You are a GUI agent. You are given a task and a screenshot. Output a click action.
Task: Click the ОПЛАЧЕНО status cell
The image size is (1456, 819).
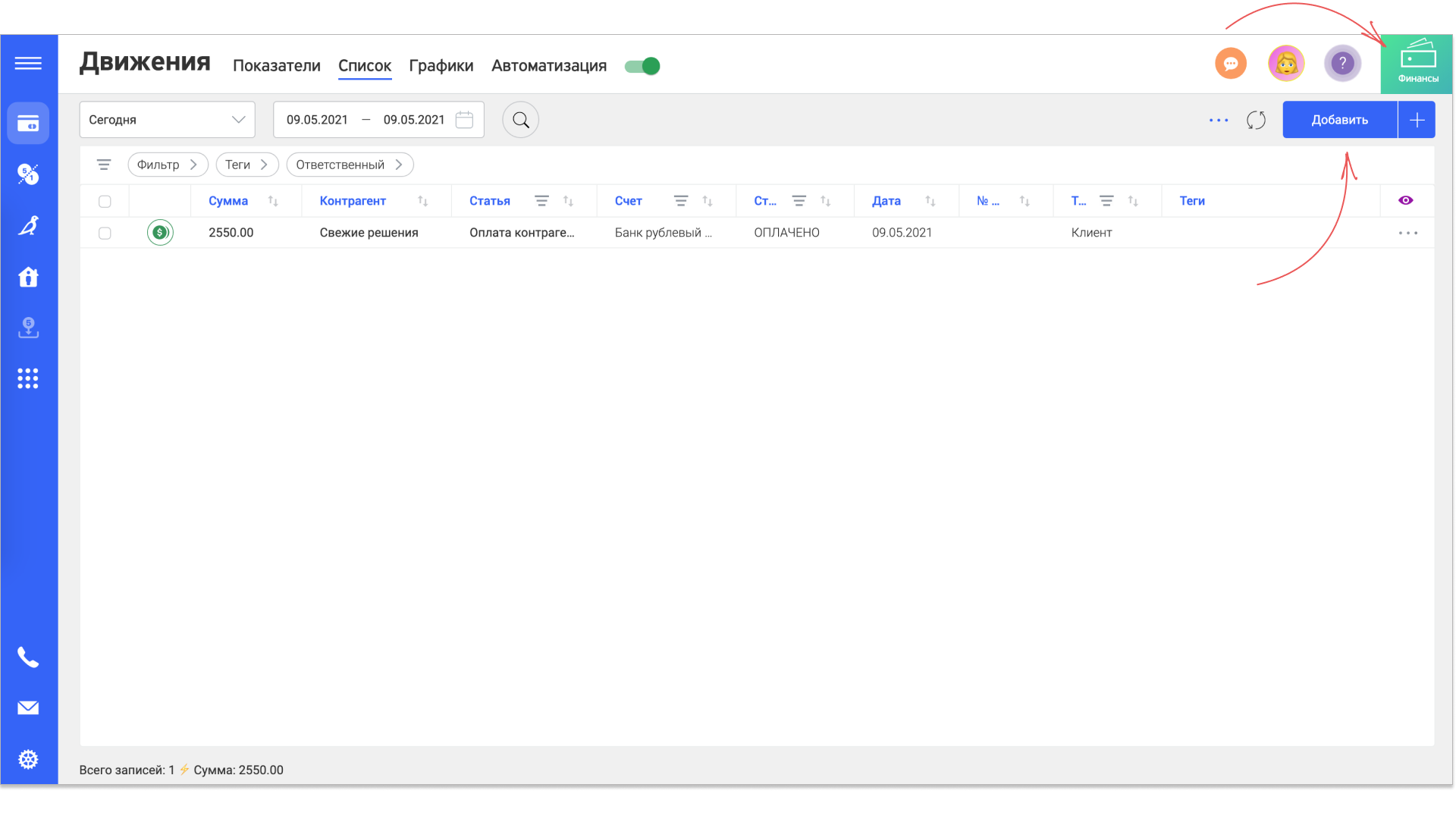[x=787, y=233]
